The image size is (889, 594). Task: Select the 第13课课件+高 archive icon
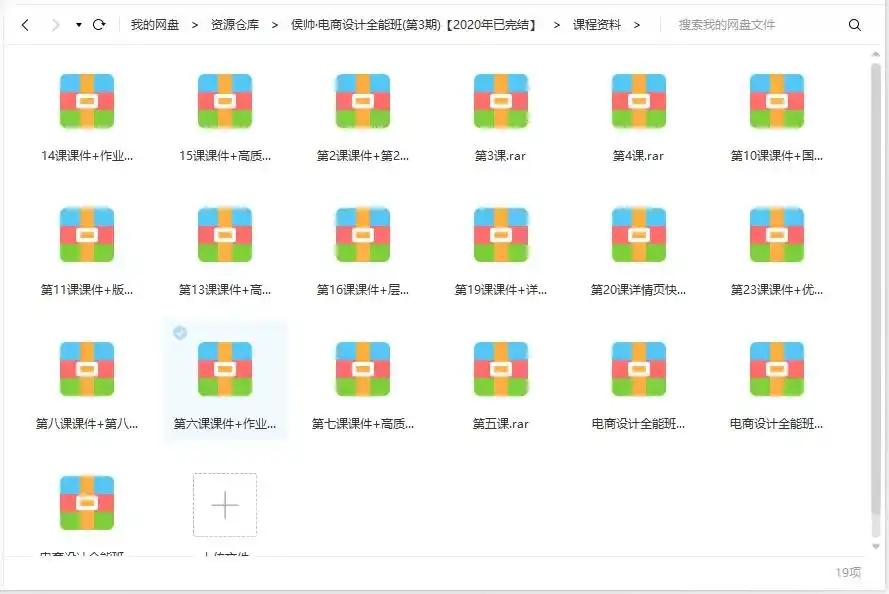225,235
